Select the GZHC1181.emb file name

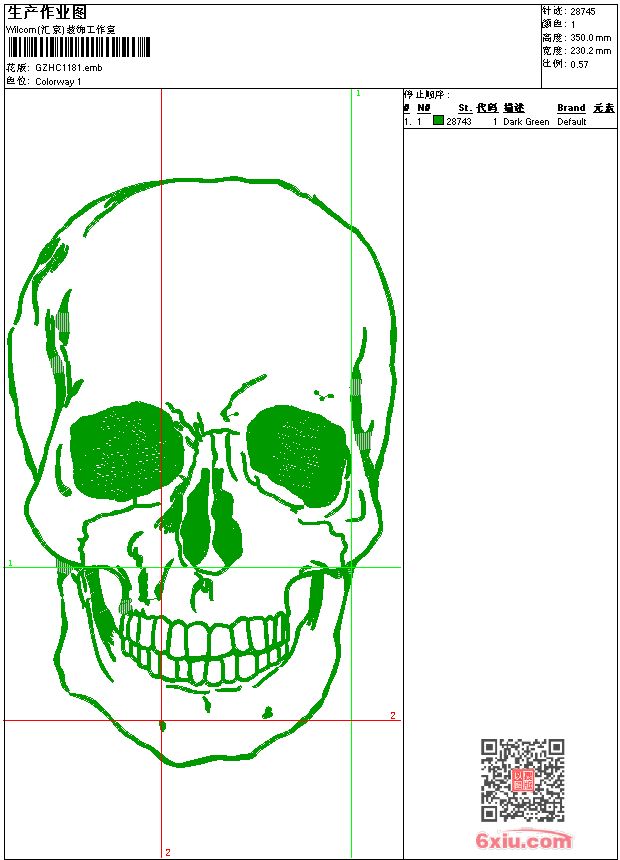pos(68,68)
